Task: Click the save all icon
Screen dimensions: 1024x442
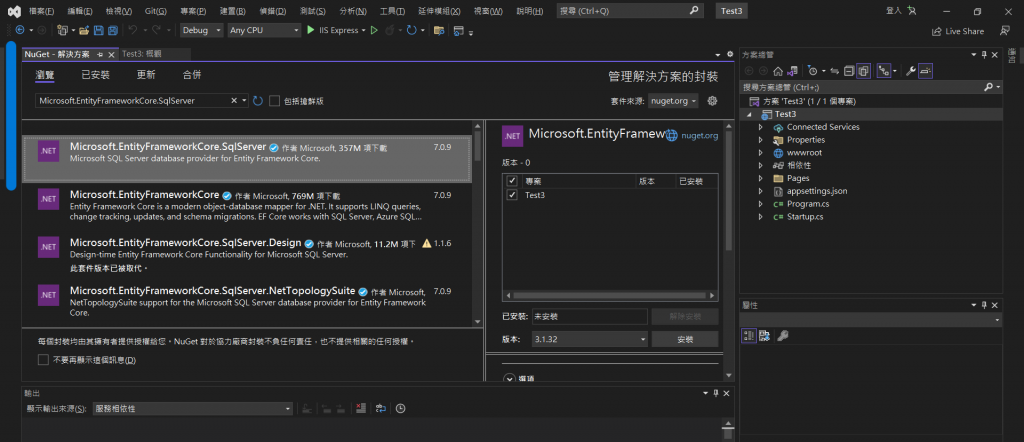Action: (112, 30)
